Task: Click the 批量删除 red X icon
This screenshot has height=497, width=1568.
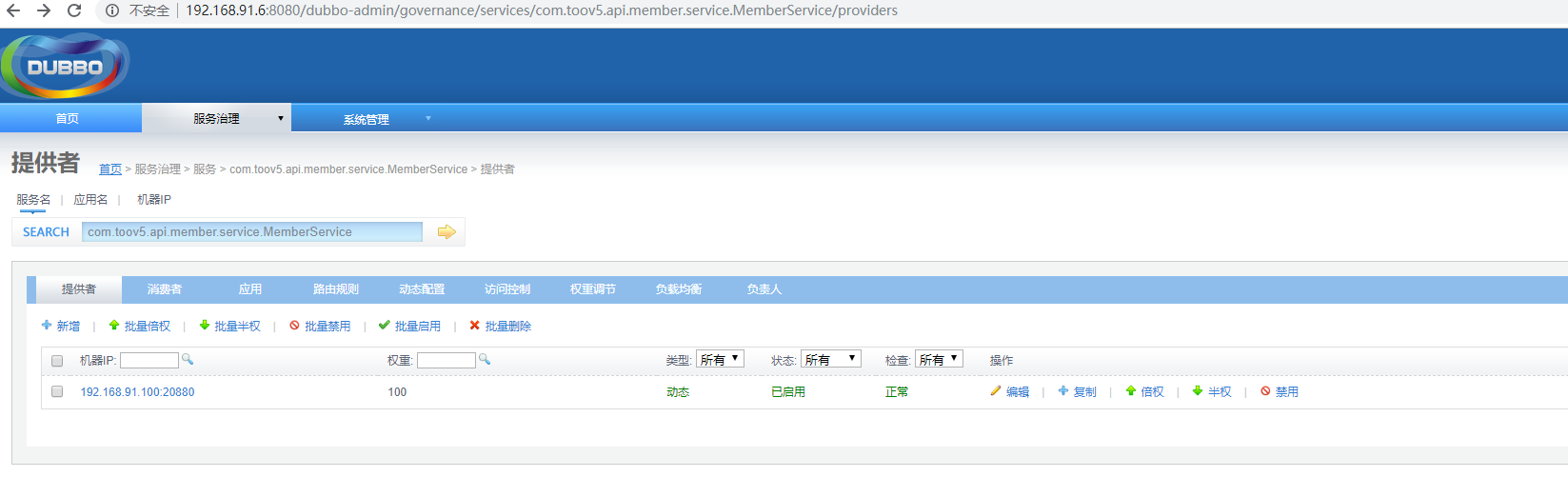Action: click(x=475, y=326)
